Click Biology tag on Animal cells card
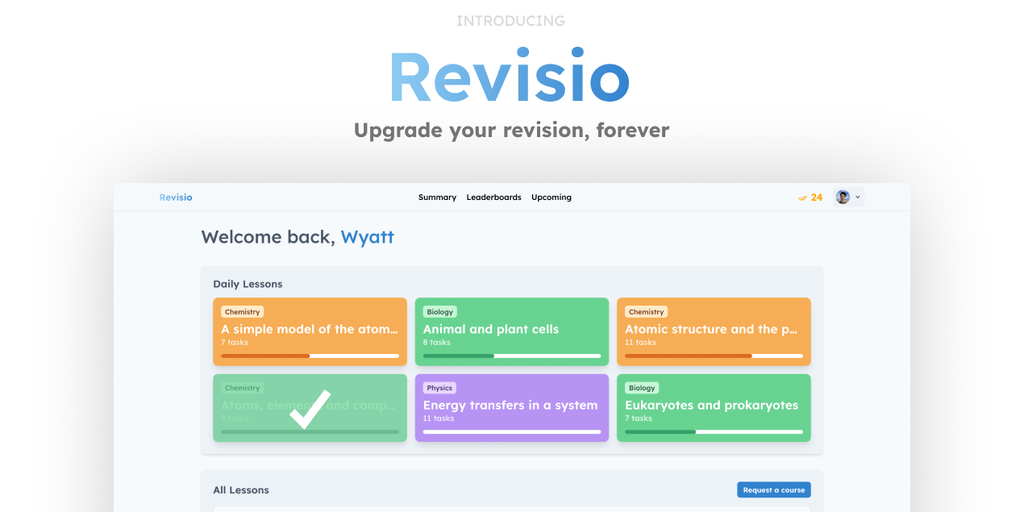This screenshot has height=512, width=1024. coord(440,312)
